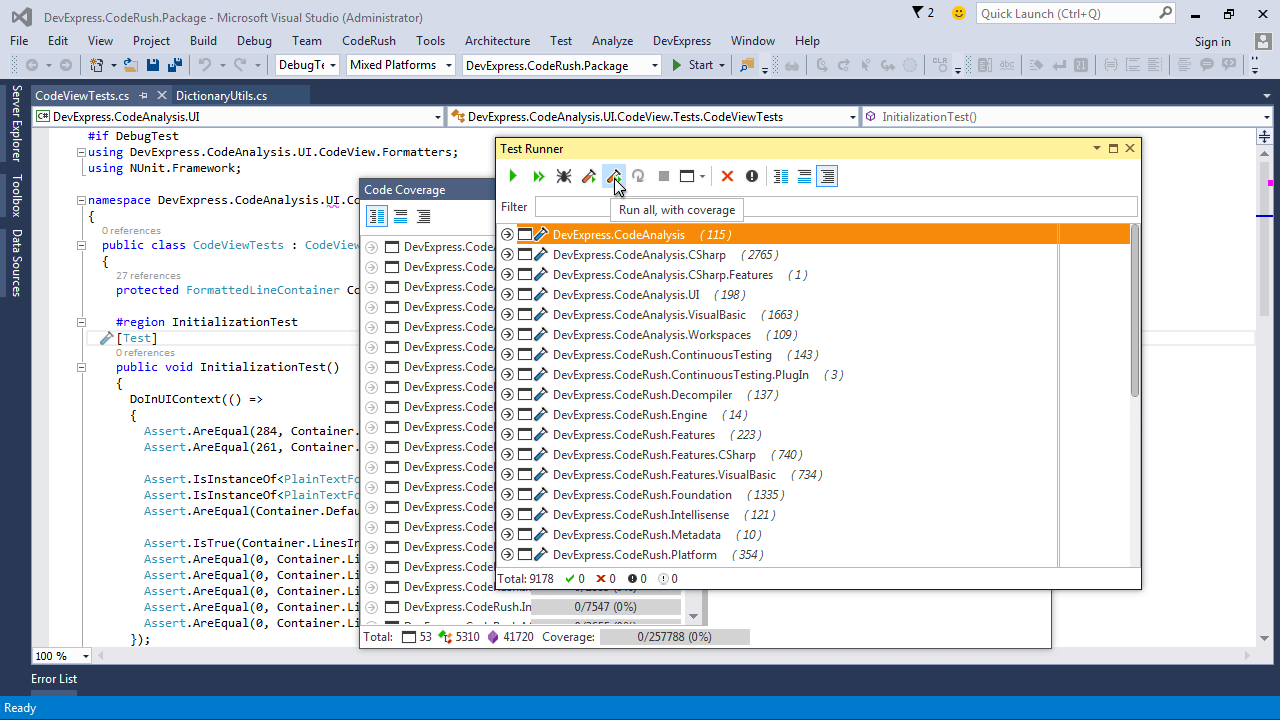Click the test tube icon beside [Test] attribute
Viewport: 1280px width, 720px height.
pos(106,339)
